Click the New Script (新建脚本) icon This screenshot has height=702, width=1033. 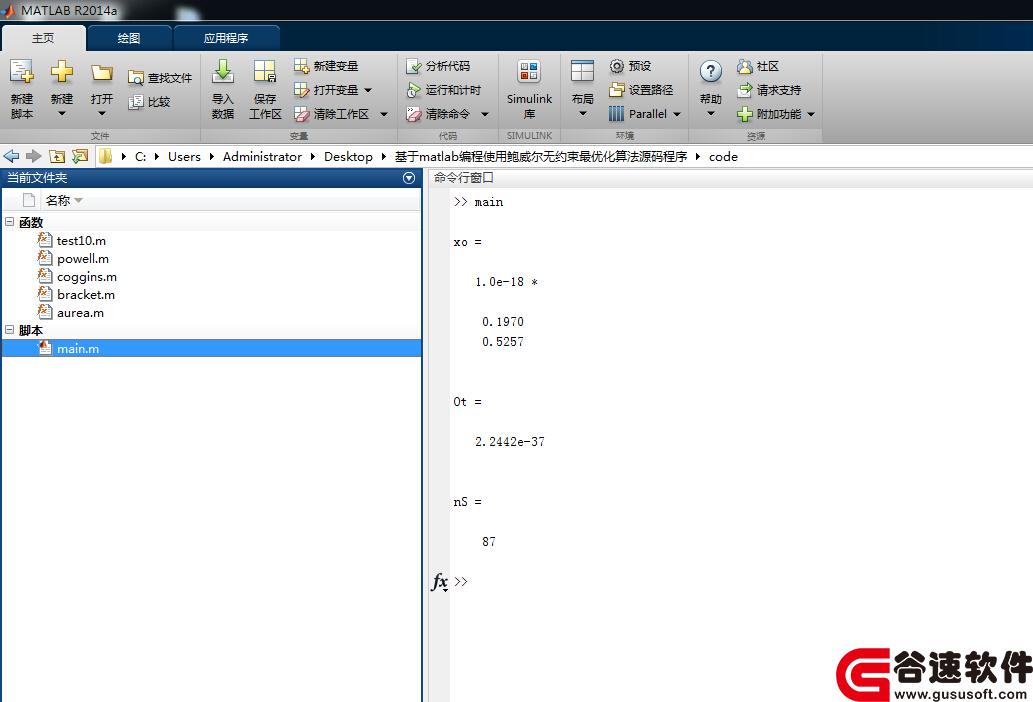coord(22,71)
